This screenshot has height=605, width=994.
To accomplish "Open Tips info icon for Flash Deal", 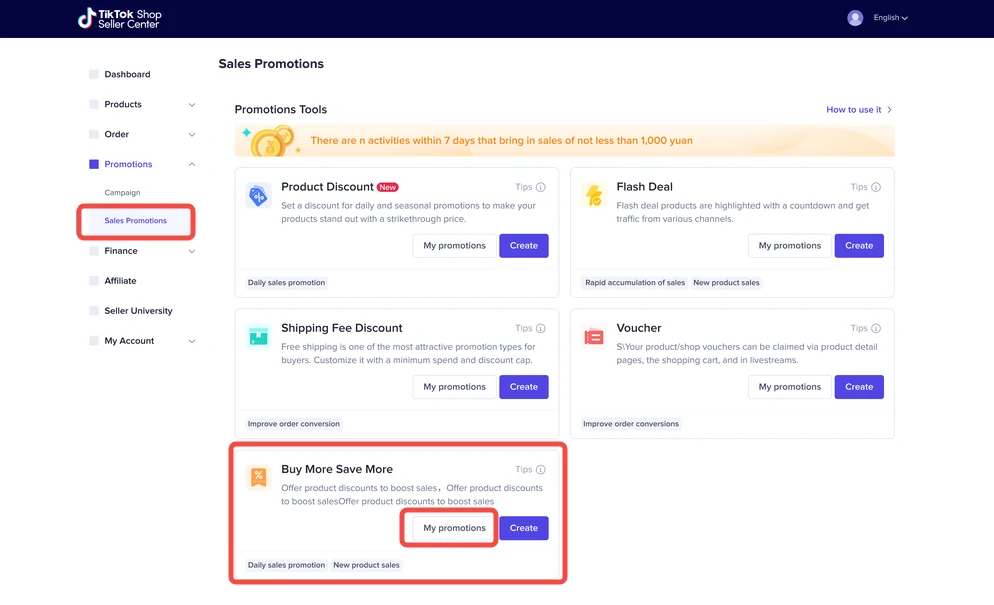I will (876, 187).
